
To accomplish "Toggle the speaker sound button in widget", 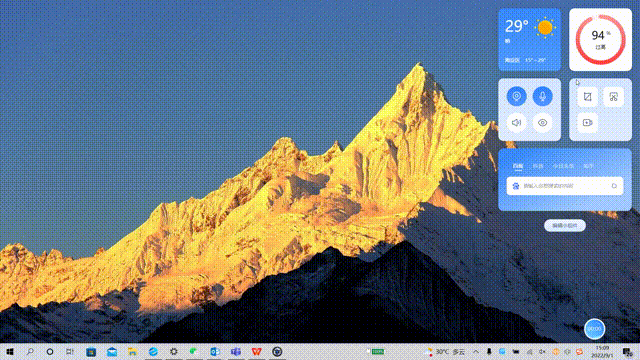I will tap(516, 122).
